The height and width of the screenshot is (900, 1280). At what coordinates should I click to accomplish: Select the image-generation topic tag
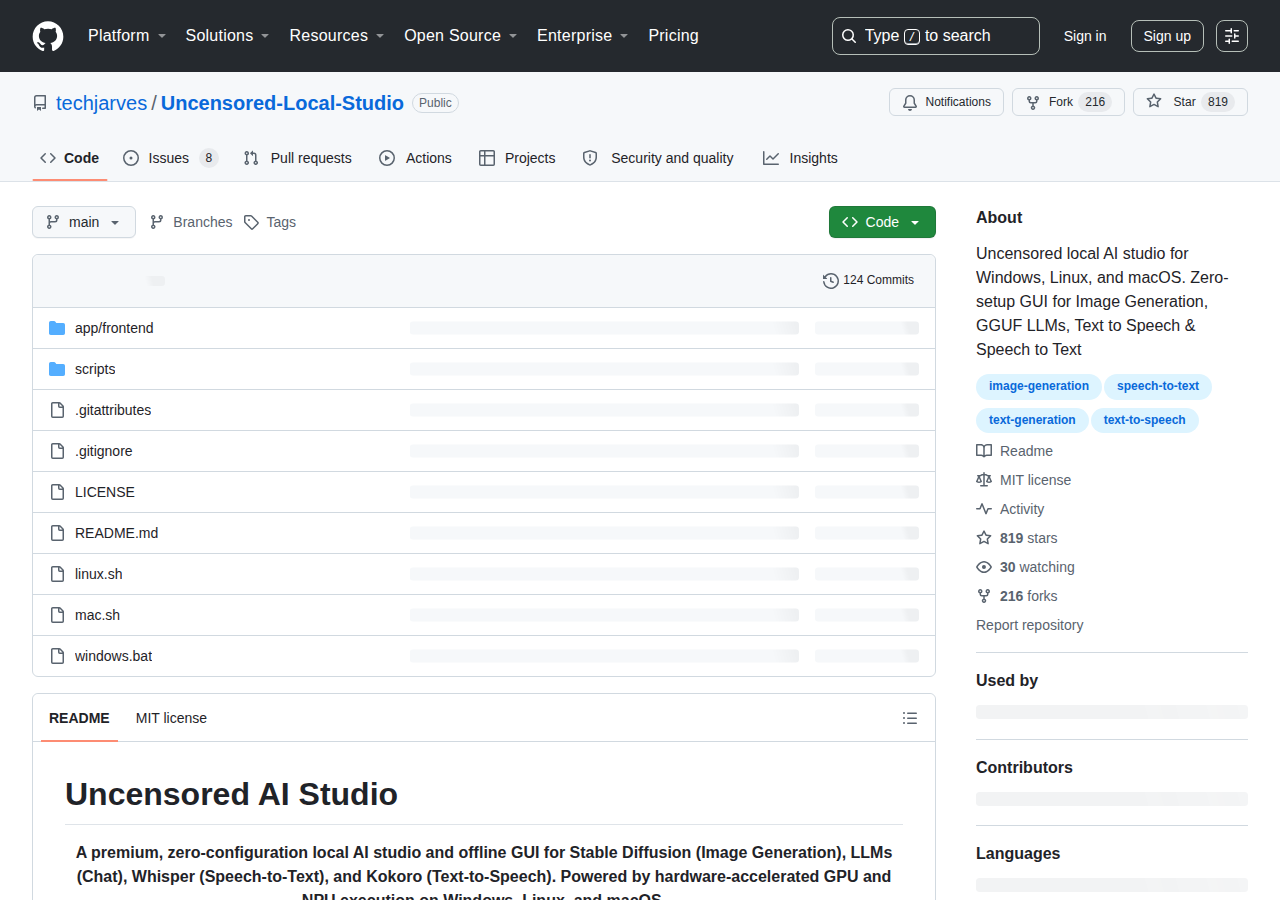pos(1039,386)
